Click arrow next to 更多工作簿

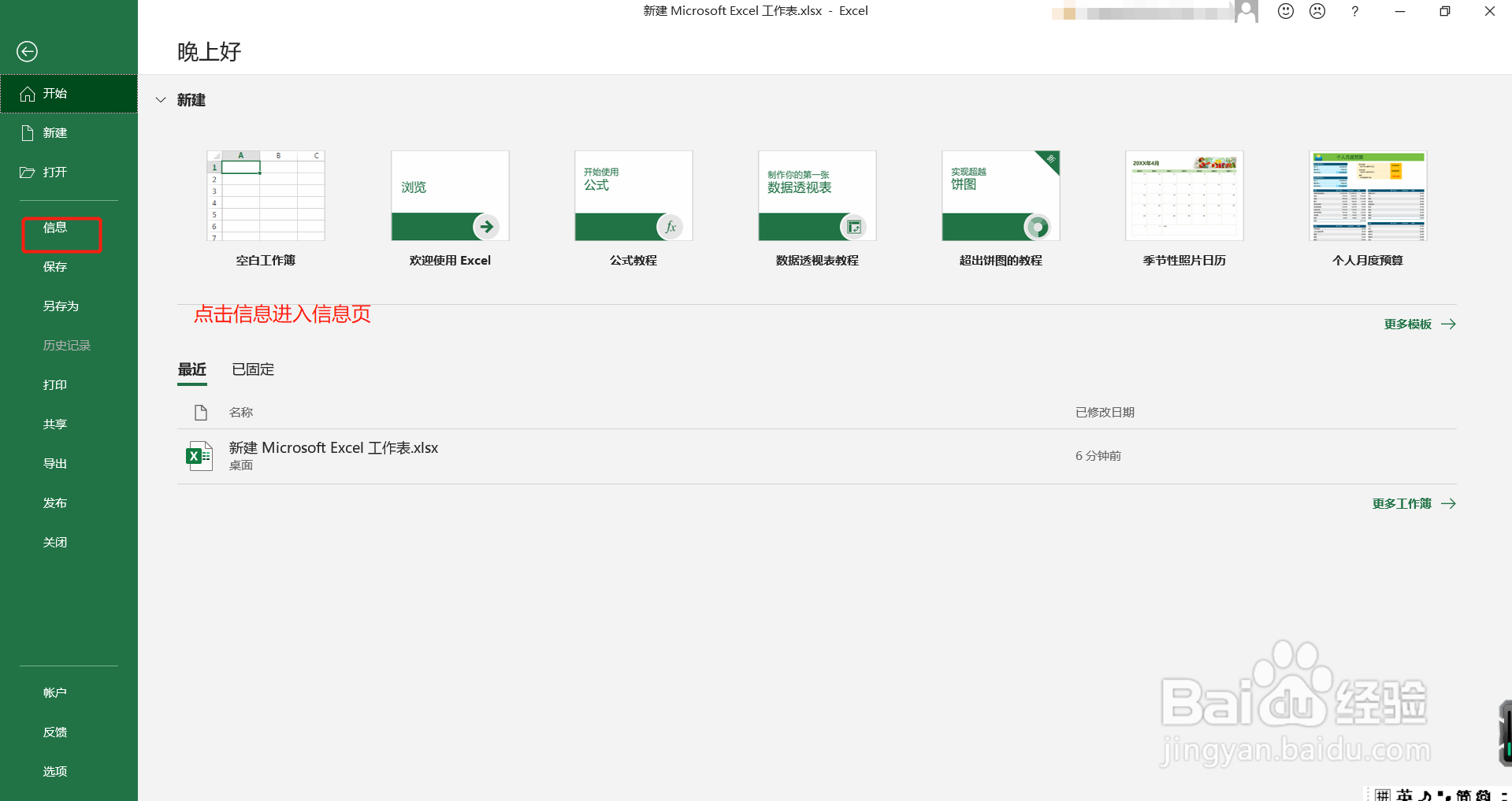(x=1448, y=504)
